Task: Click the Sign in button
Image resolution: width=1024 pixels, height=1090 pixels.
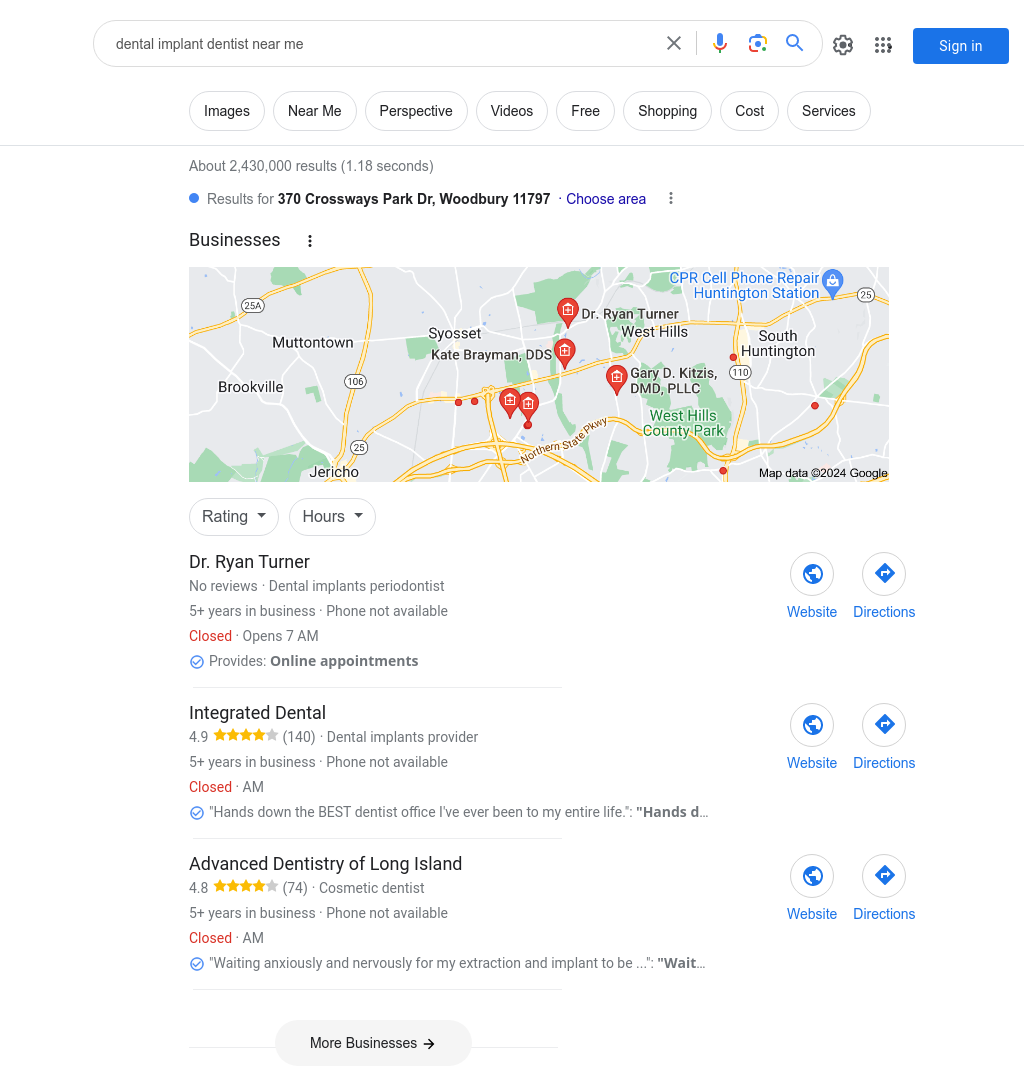Action: click(961, 46)
